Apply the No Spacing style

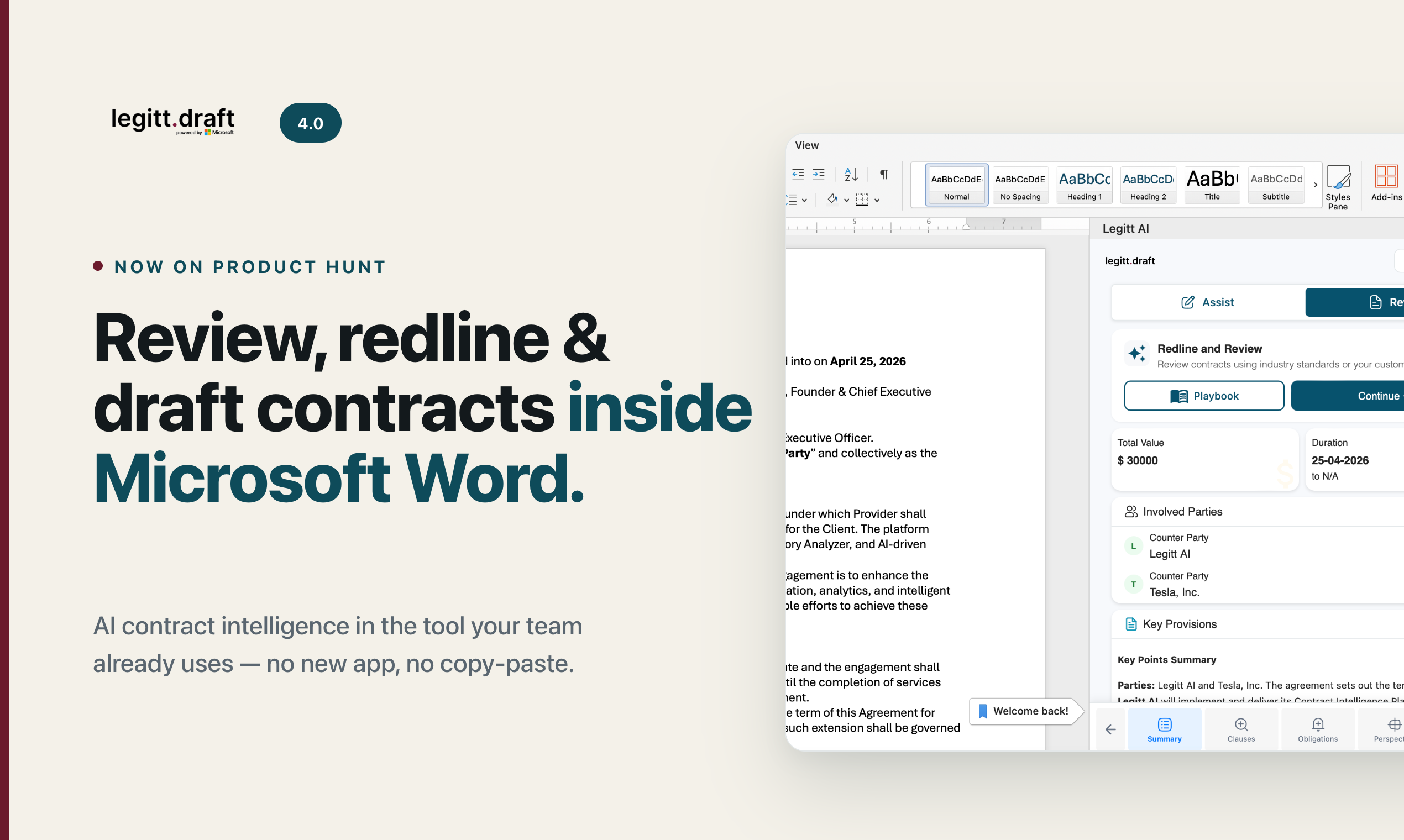click(1020, 185)
